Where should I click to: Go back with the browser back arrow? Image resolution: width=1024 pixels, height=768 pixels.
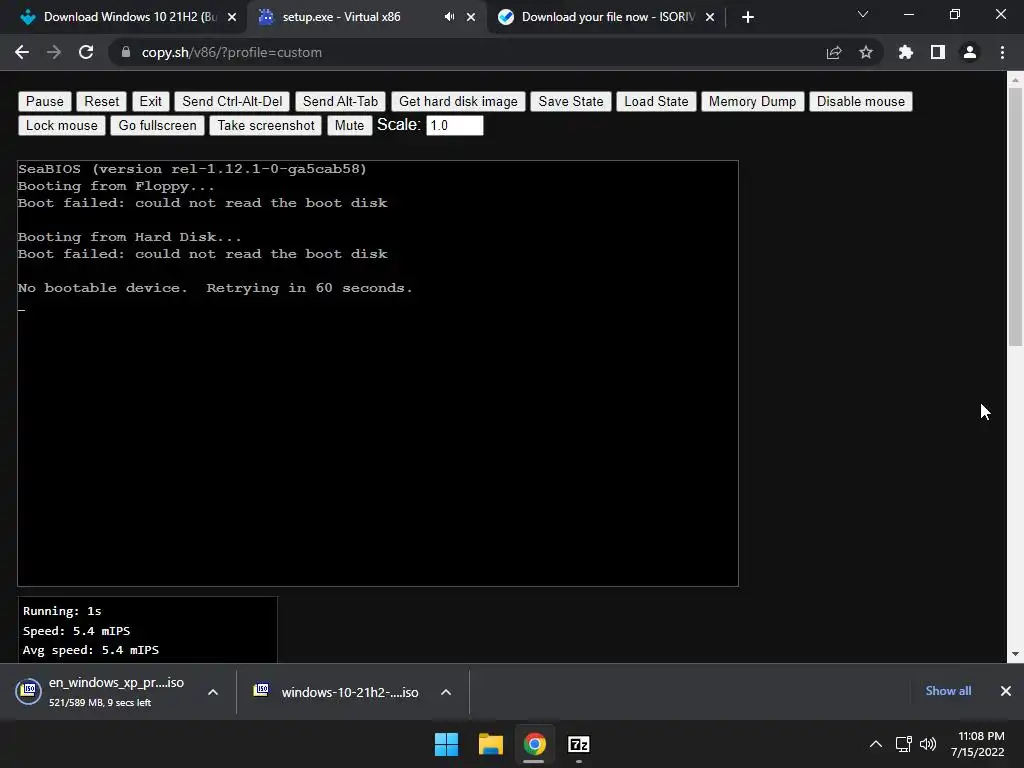[22, 52]
